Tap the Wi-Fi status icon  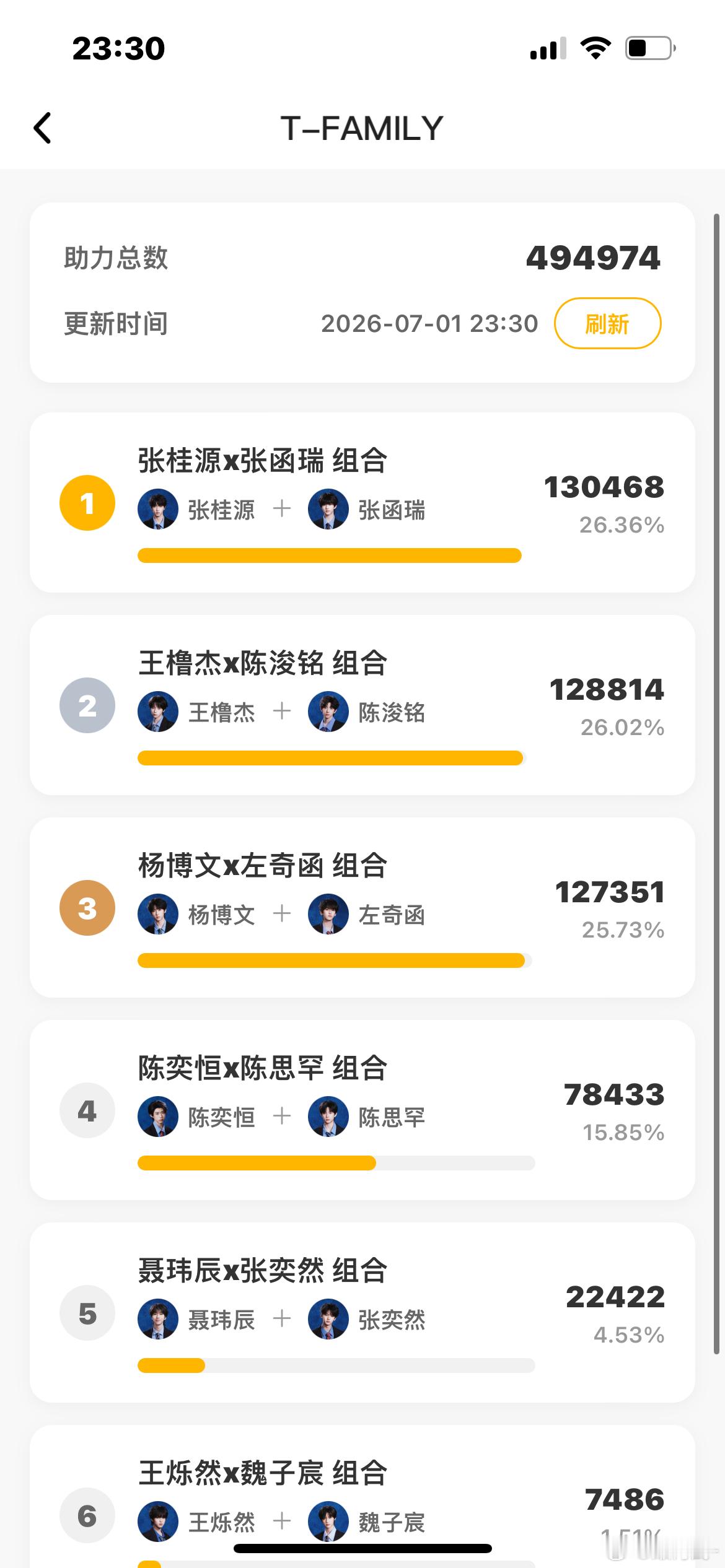[595, 48]
